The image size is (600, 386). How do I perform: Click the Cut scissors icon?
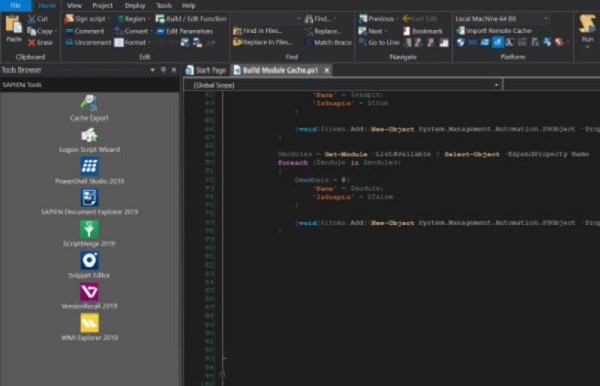point(31,19)
